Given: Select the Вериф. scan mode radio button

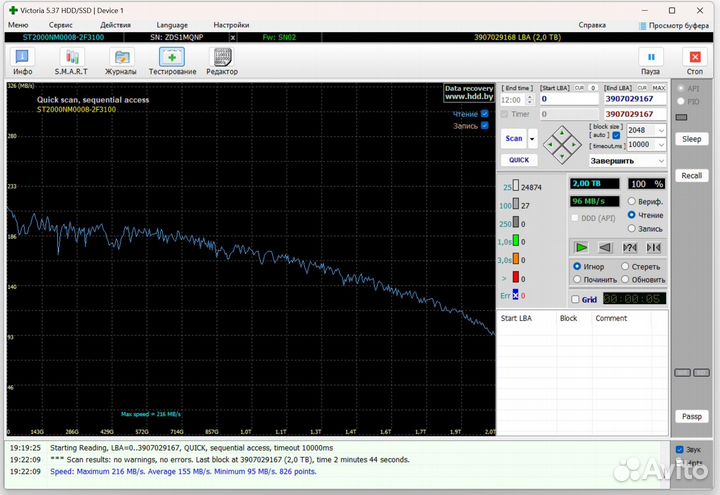Looking at the screenshot, I should (x=631, y=202).
